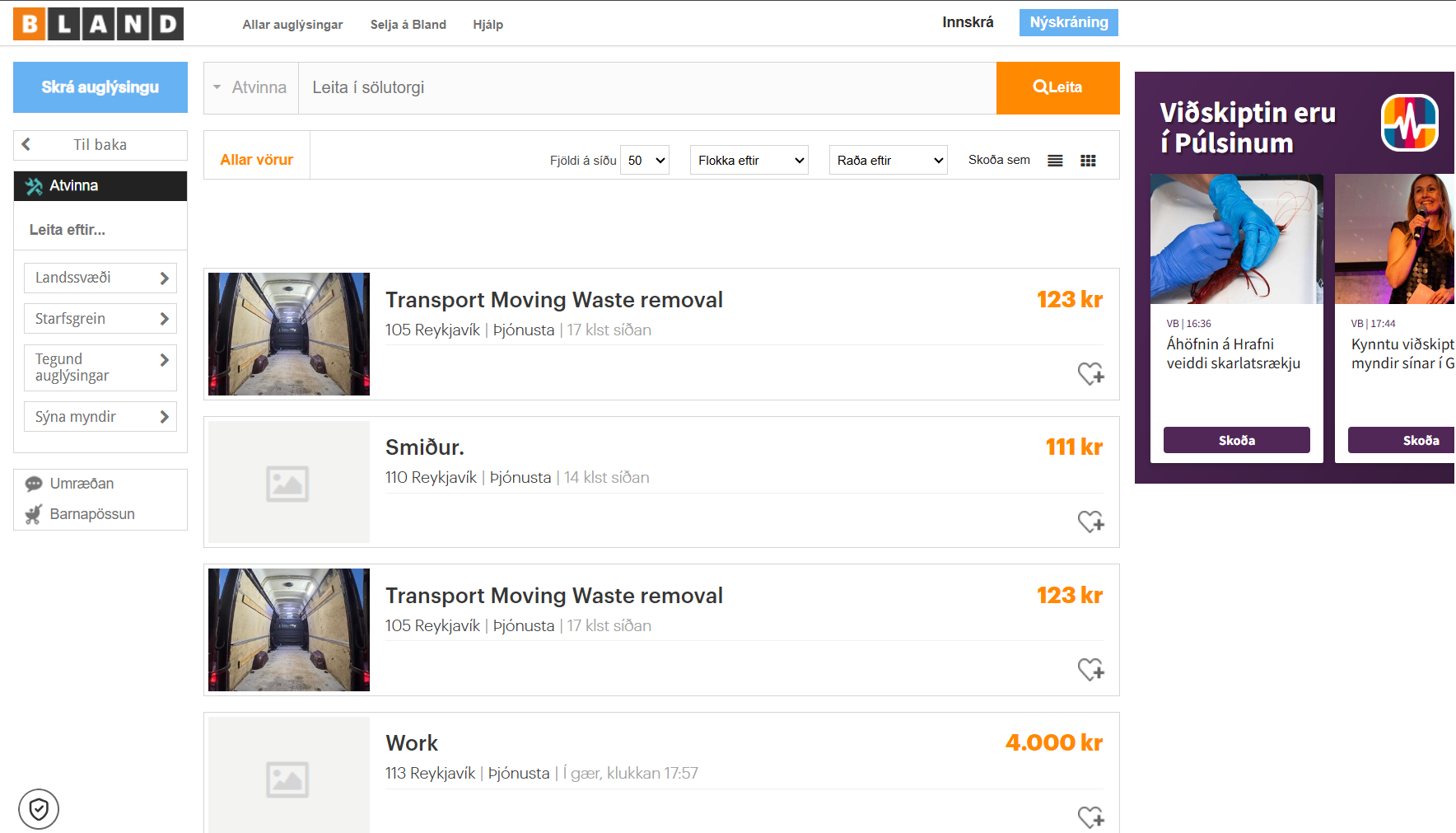1456x833 pixels.
Task: Expand the Landssvæði filter
Action: 100,278
